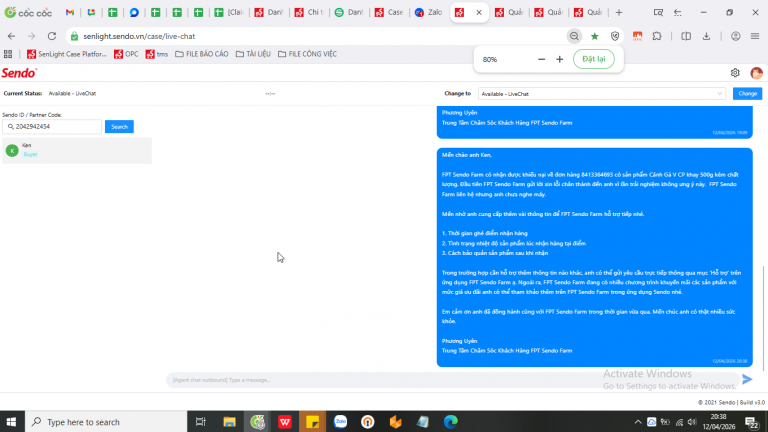Open the Windows Start menu
This screenshot has height=432, width=768.
11,422
